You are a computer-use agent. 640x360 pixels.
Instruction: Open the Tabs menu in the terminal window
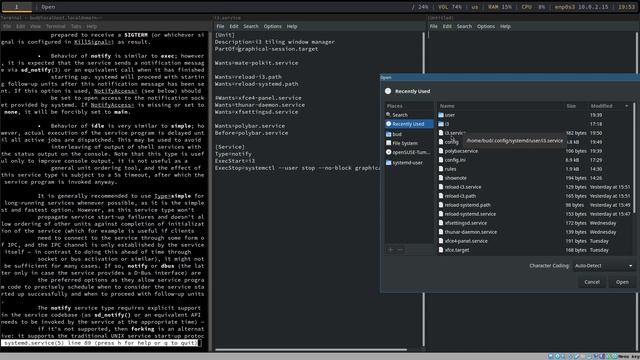point(76,26)
